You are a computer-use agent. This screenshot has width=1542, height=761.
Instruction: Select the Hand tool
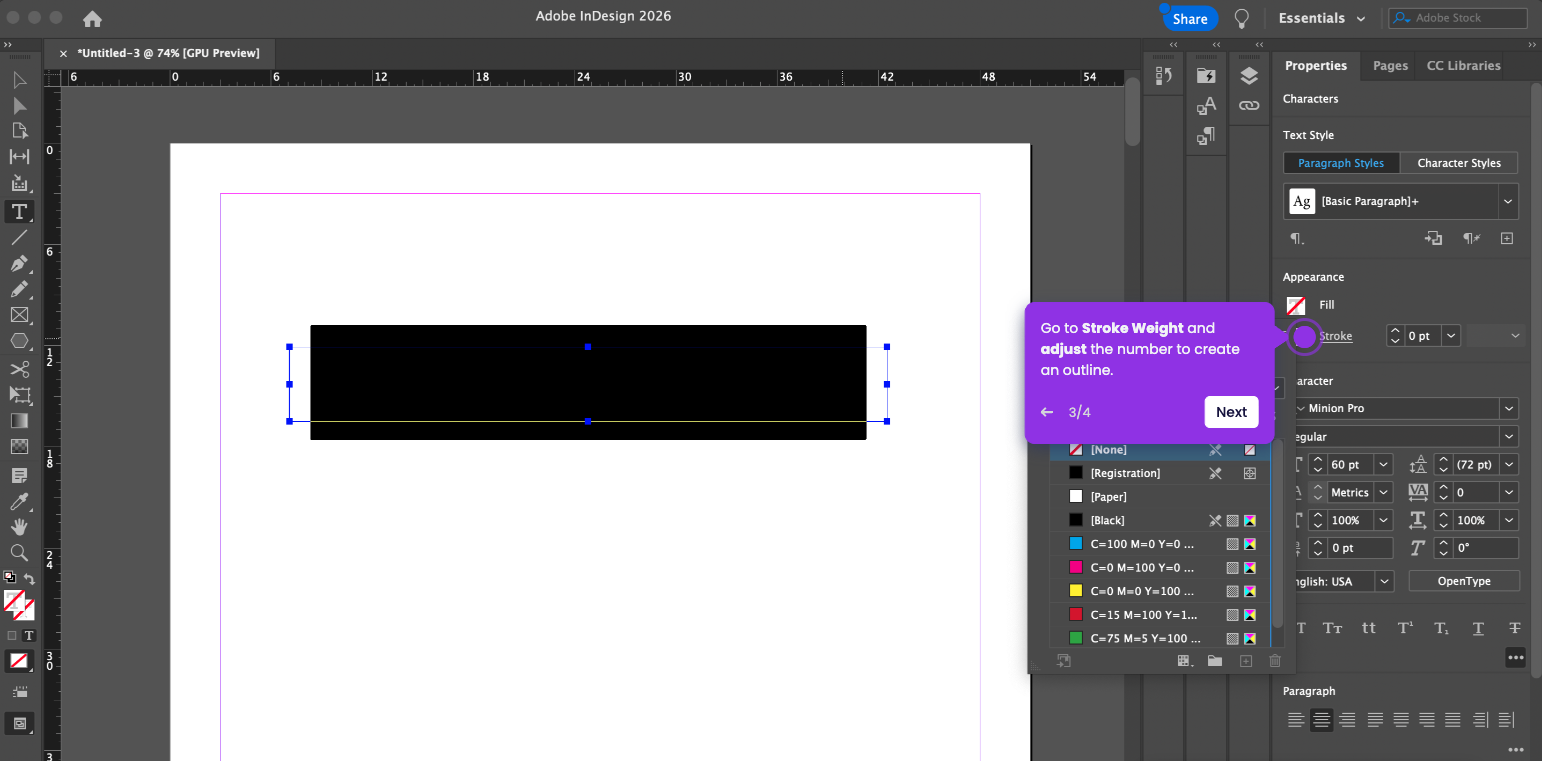19,527
